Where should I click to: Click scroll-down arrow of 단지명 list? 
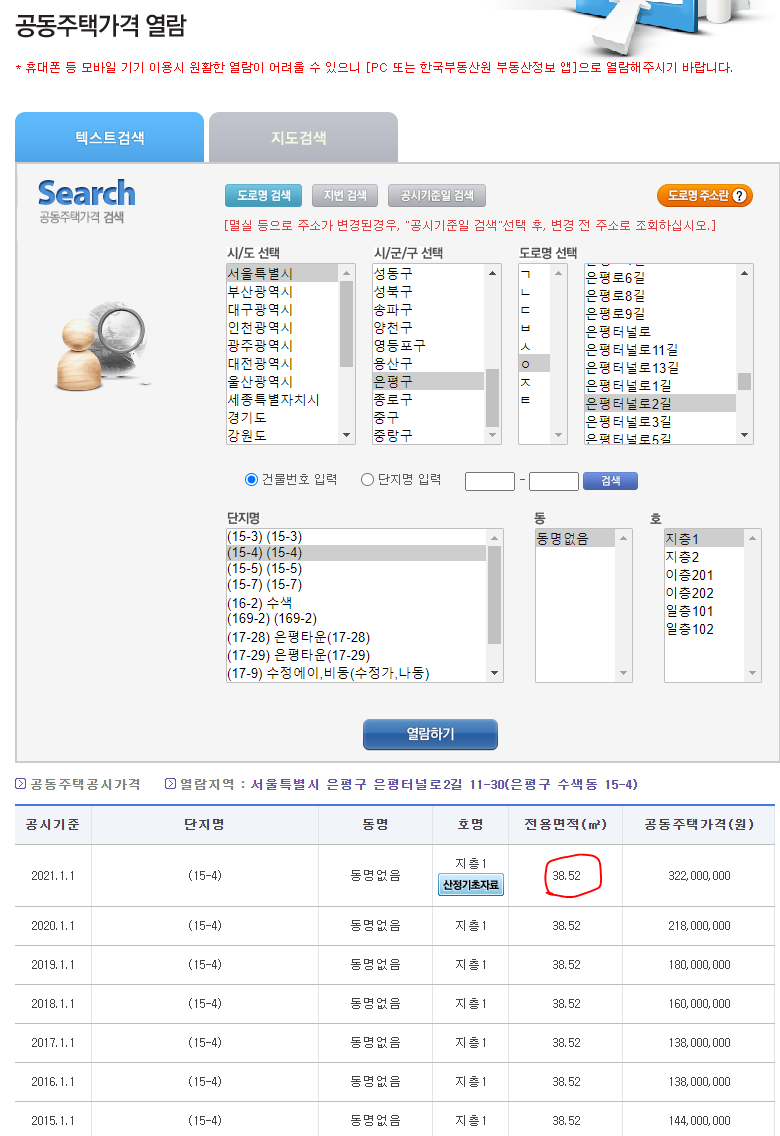click(495, 673)
